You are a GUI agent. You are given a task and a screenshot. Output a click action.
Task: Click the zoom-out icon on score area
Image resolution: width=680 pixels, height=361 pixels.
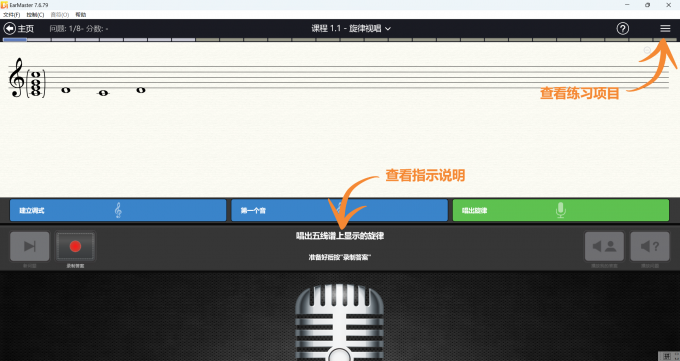[647, 50]
